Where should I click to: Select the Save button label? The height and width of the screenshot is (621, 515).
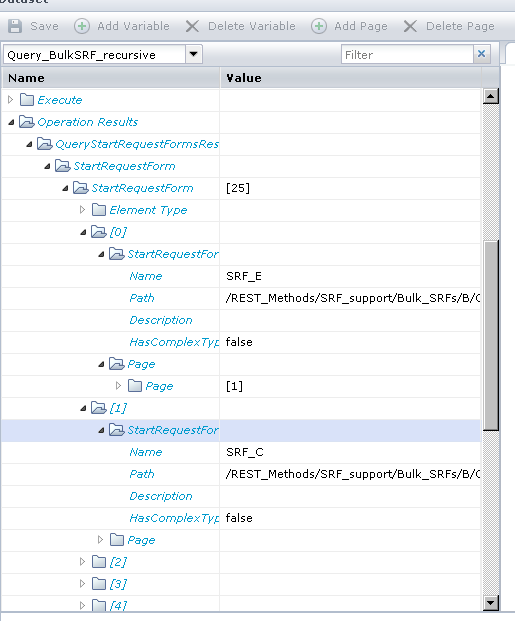pyautogui.click(x=44, y=26)
